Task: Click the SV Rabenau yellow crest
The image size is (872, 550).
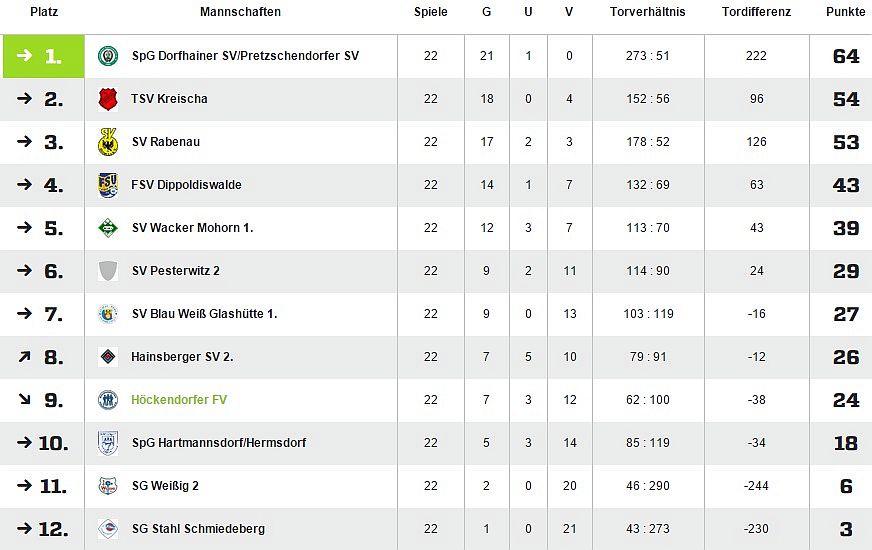Action: click(x=108, y=142)
